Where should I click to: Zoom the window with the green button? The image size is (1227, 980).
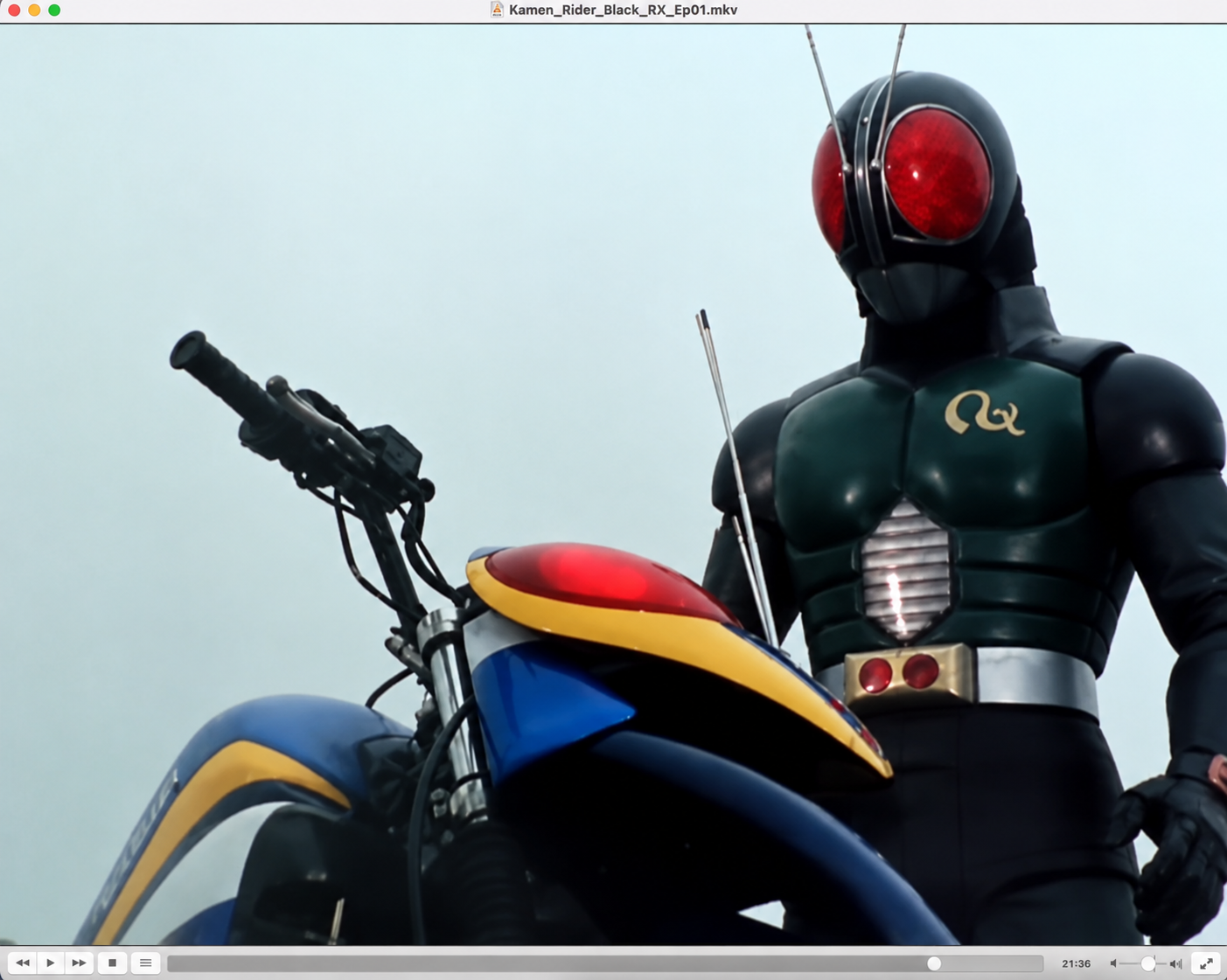click(54, 10)
